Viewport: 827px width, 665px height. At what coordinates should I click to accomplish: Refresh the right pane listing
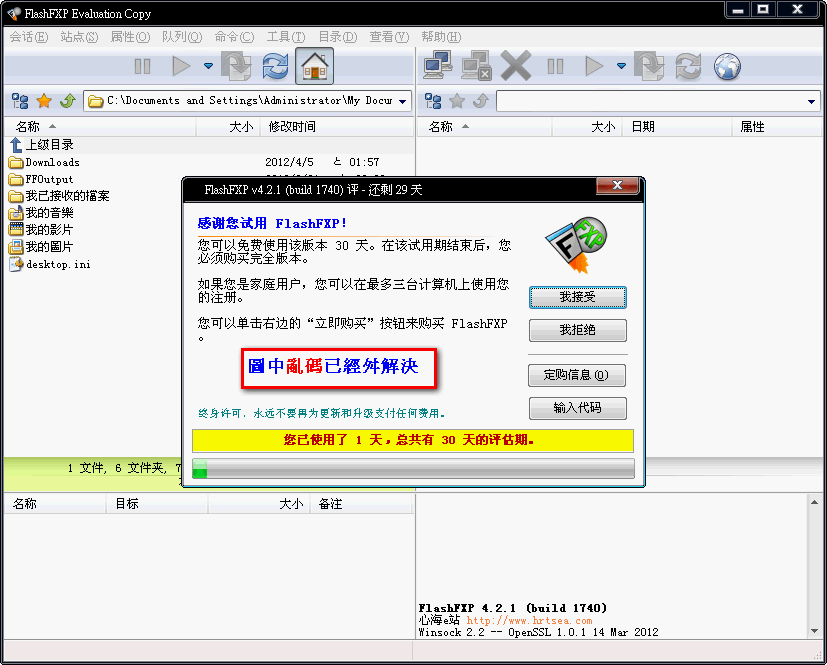pyautogui.click(x=688, y=66)
